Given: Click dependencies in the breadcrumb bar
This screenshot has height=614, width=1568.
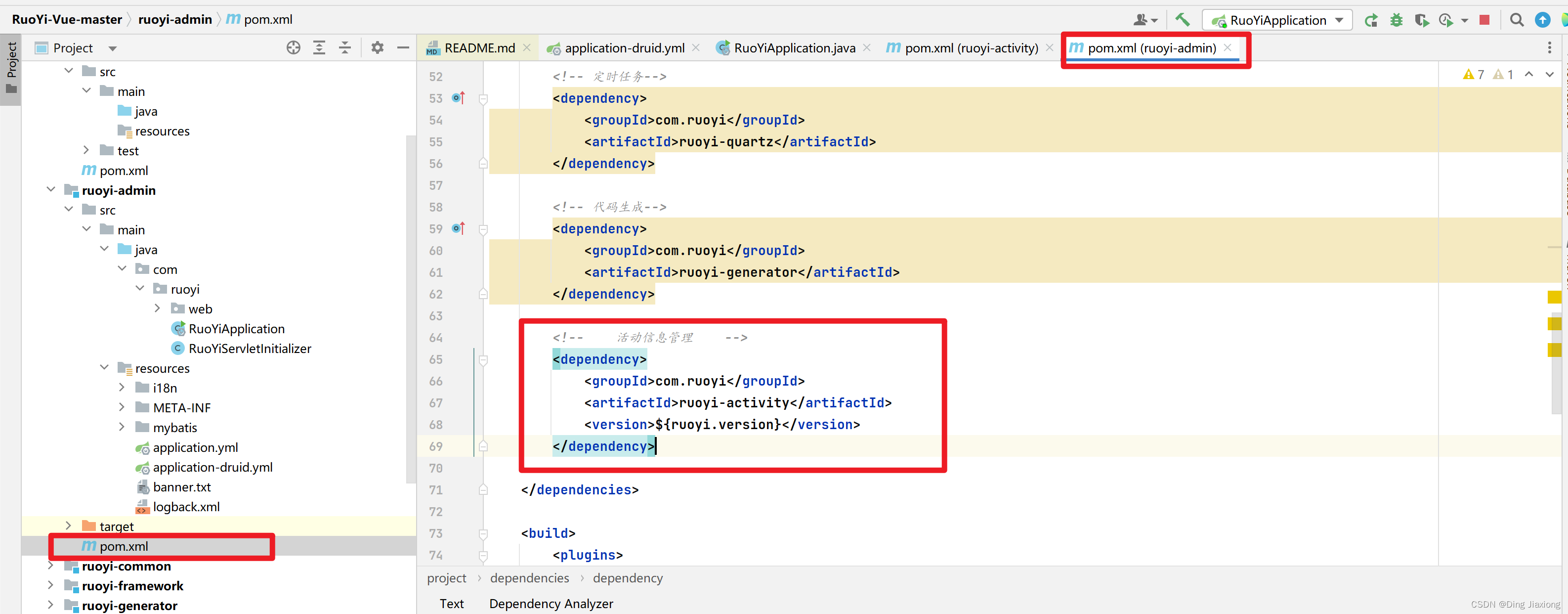Looking at the screenshot, I should click(529, 577).
